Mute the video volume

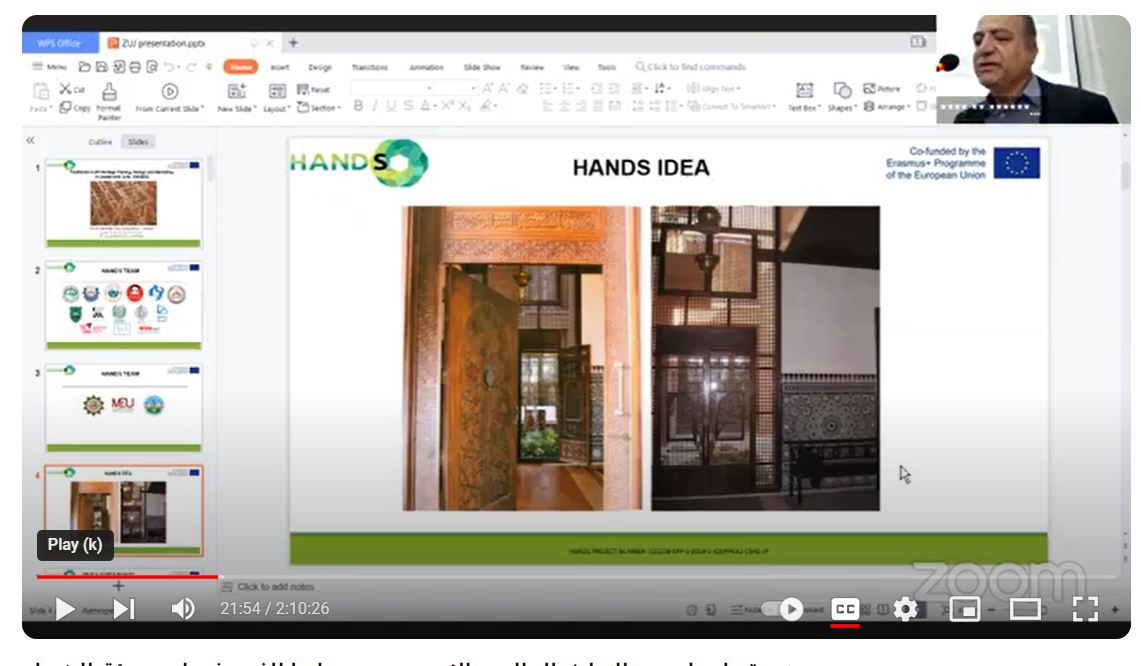[183, 608]
